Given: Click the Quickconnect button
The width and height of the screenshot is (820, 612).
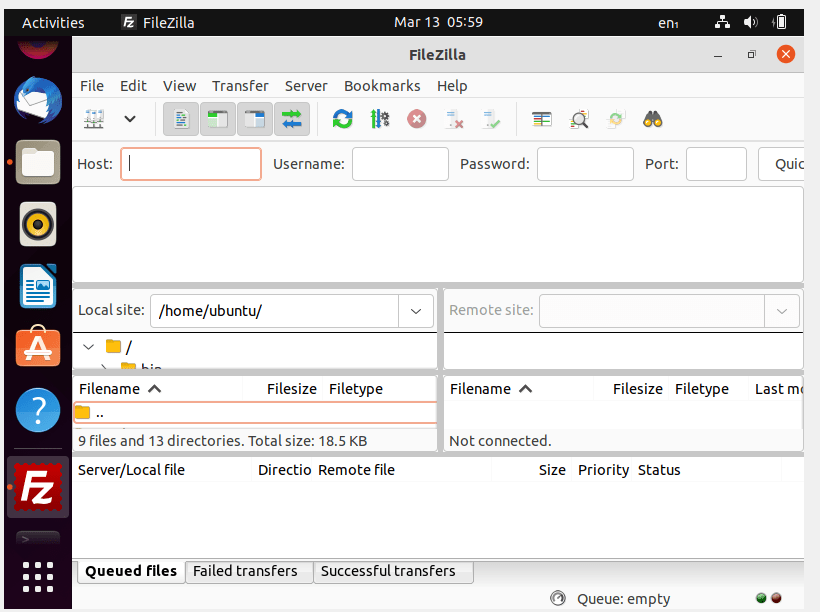Looking at the screenshot, I should tap(781, 164).
